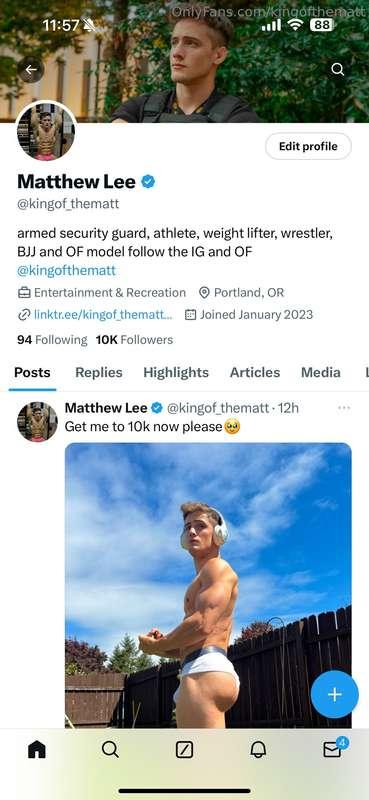Viewport: 369px width, 800px height.
Task: Tap the Home icon in bottom bar
Action: 37,749
